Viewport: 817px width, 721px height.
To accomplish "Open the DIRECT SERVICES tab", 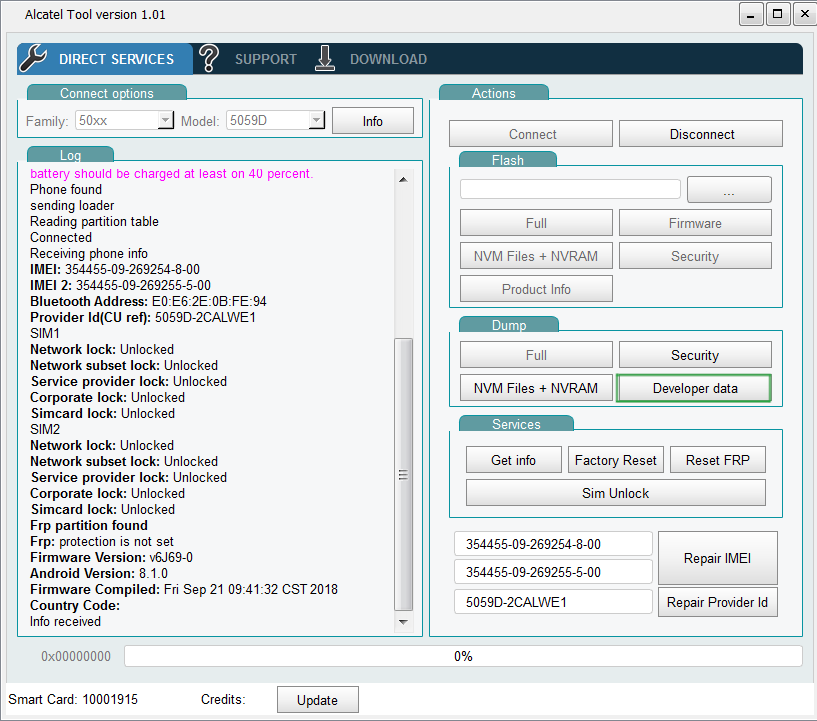I will click(105, 59).
